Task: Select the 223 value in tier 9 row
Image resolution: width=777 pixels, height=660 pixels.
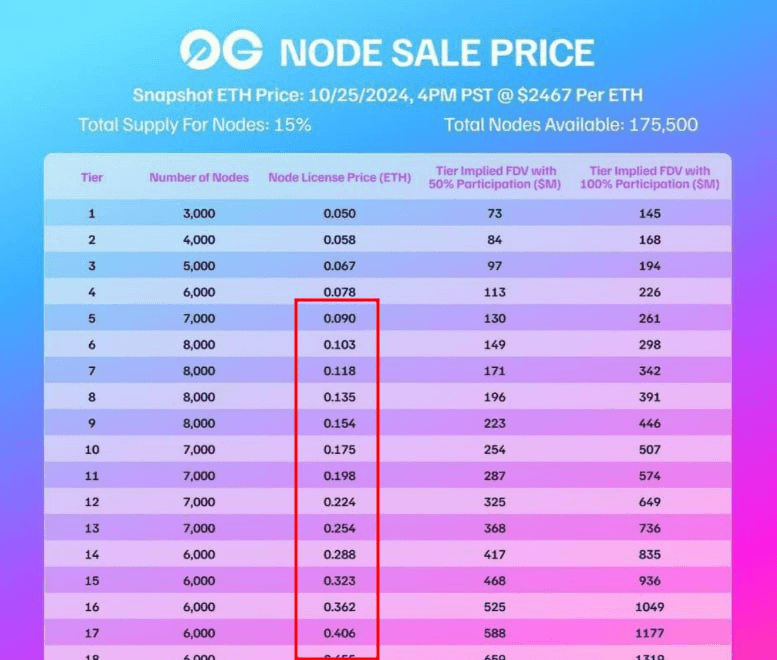Action: click(x=495, y=423)
